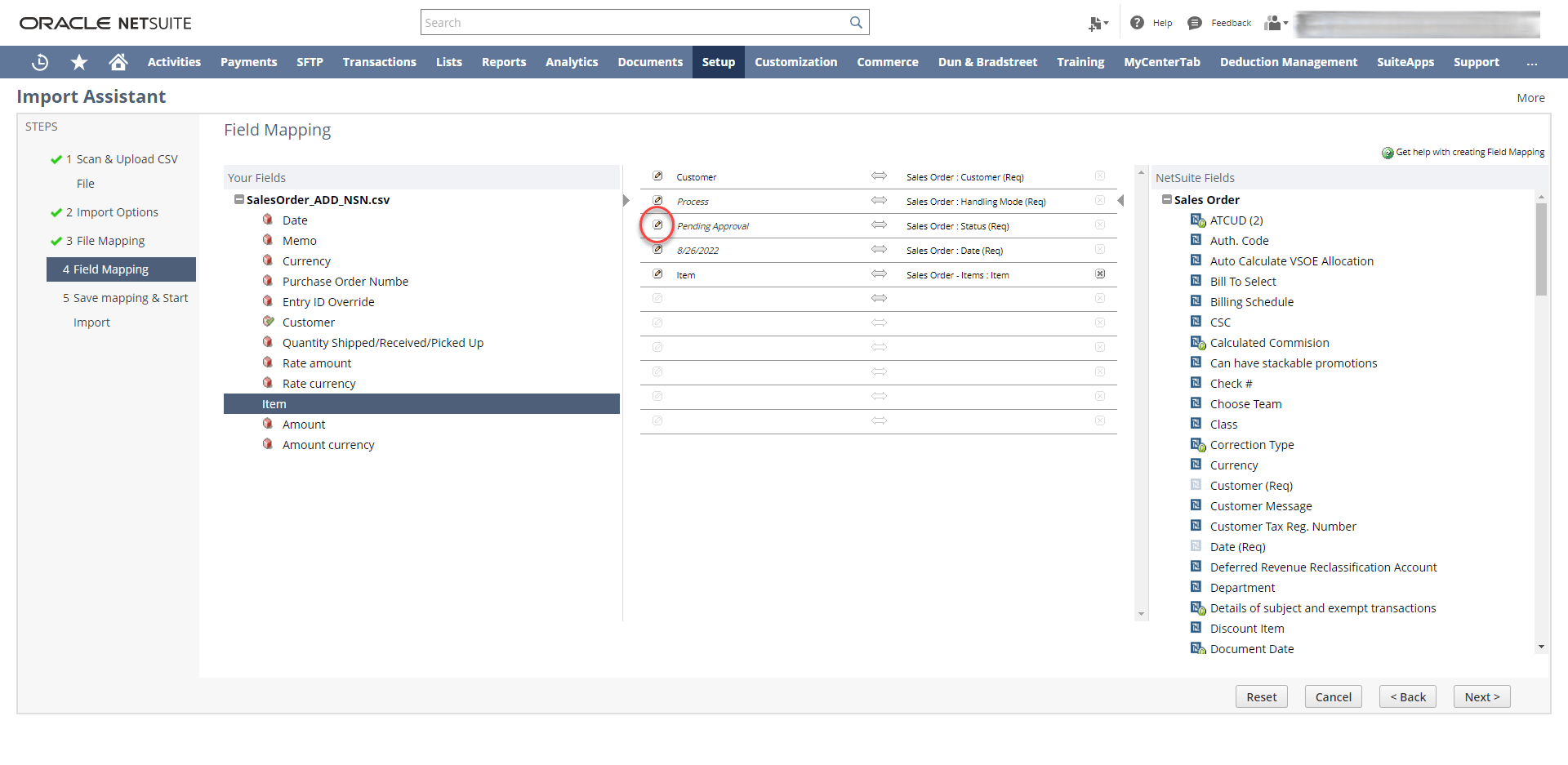
Task: Click the Cancel button
Action: [1333, 696]
